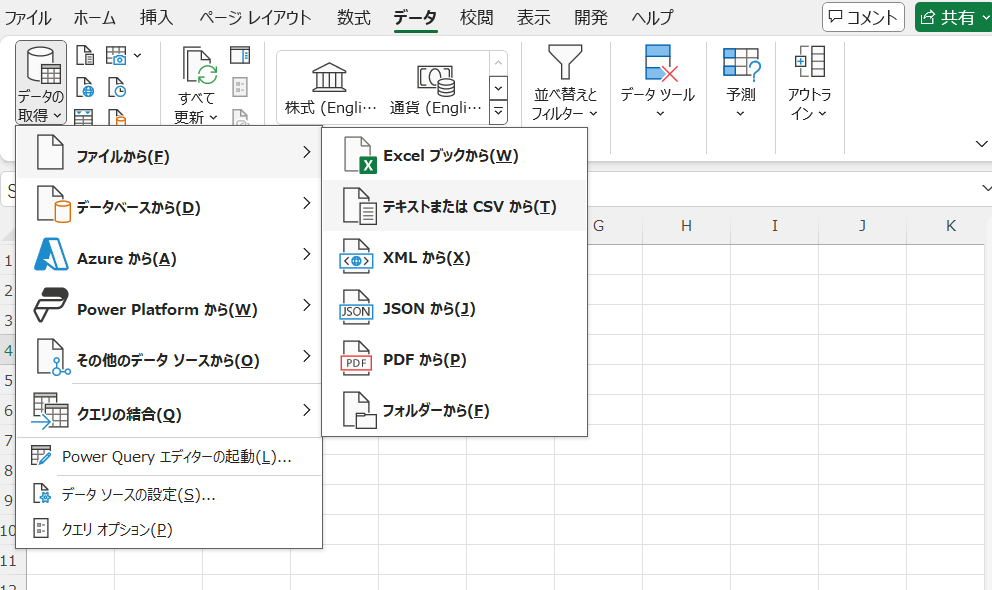Click greyed Properties icon in ribbon

(240, 87)
